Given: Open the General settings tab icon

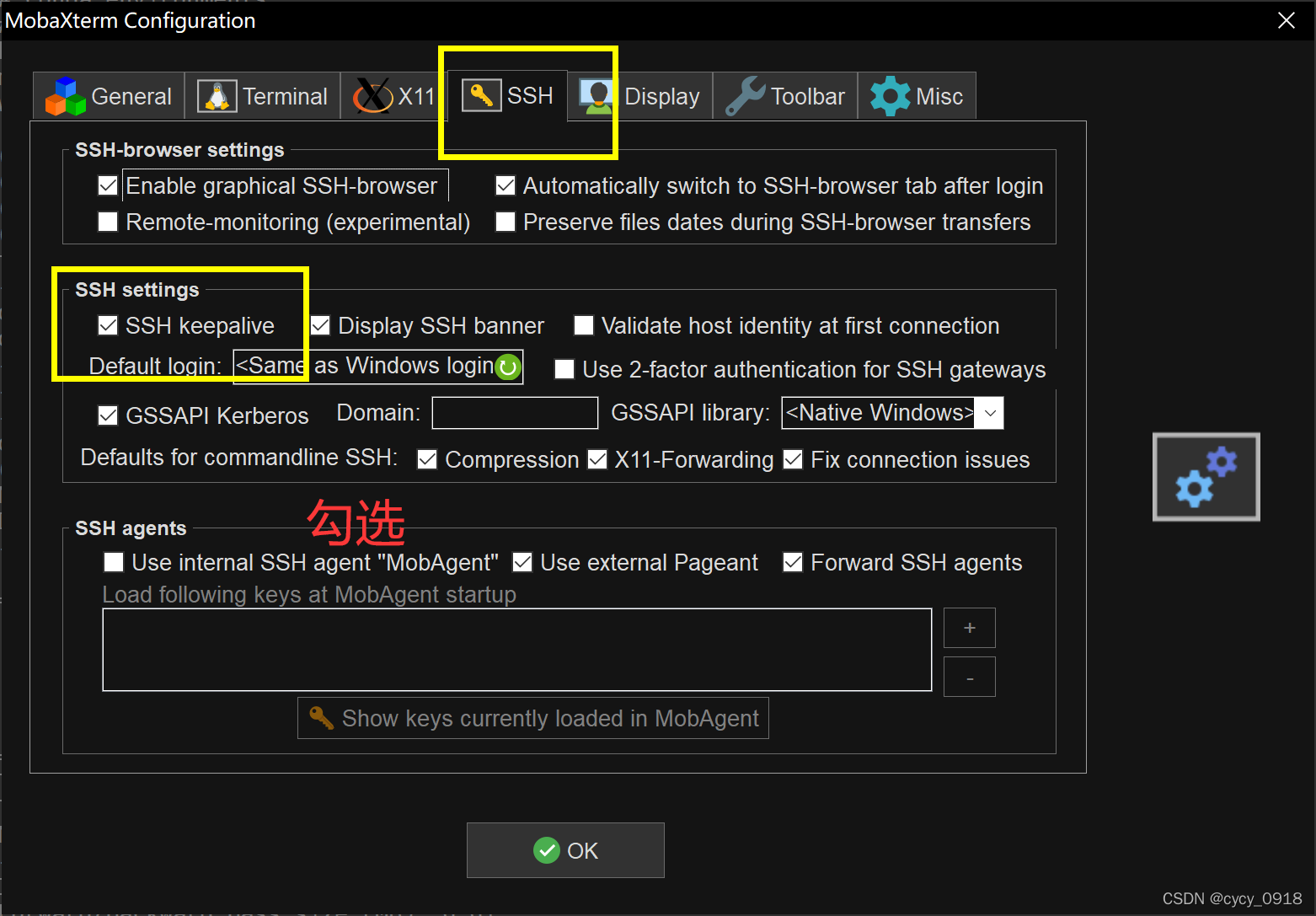Looking at the screenshot, I should tap(65, 95).
